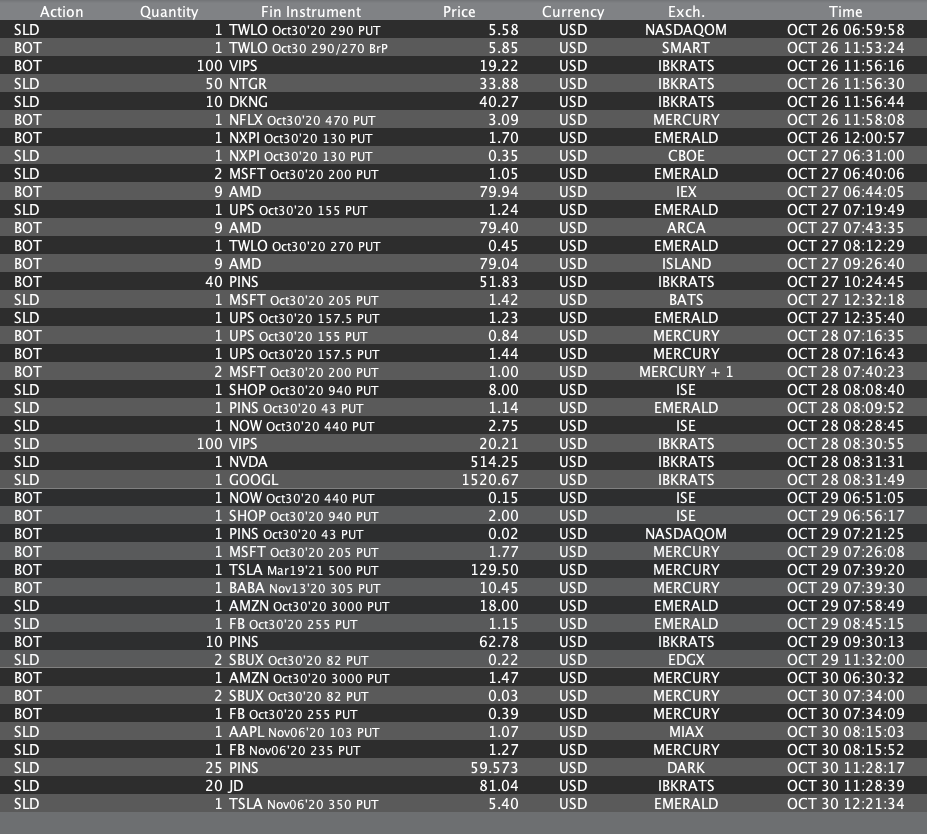Click the Quantity column header
Viewport: 927px width, 834px height.
168,12
